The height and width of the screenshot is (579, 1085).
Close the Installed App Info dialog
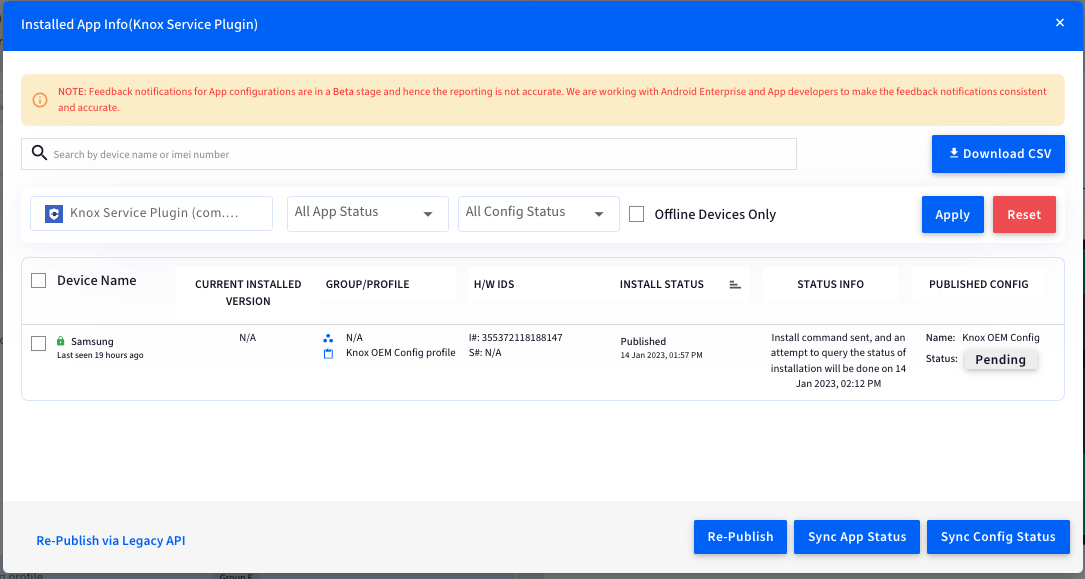[x=1059, y=23]
